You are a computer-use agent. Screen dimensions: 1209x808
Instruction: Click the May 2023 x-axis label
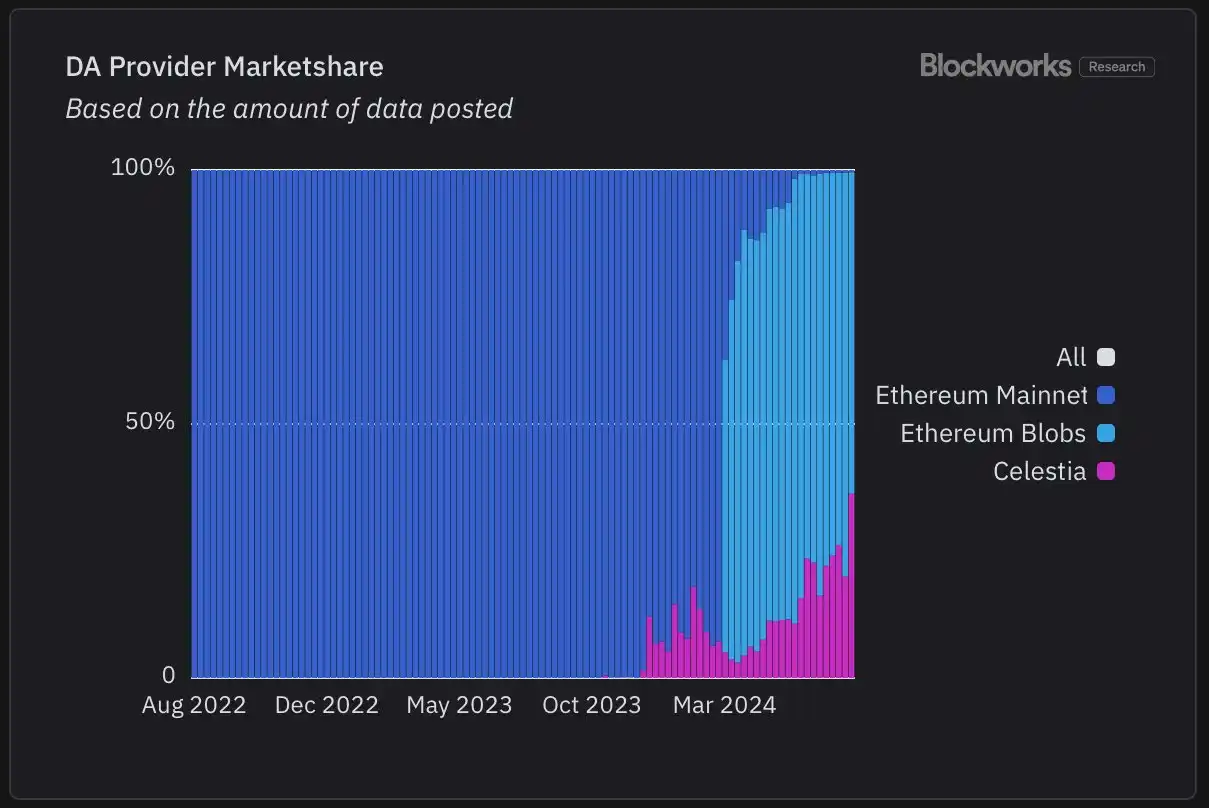tap(459, 705)
